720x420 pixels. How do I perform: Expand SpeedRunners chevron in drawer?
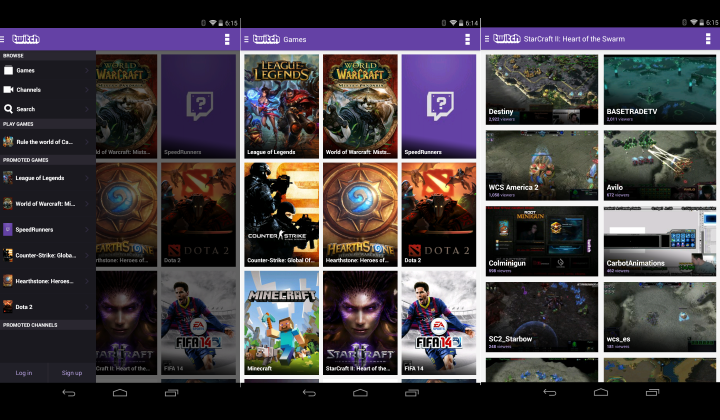[x=87, y=229]
